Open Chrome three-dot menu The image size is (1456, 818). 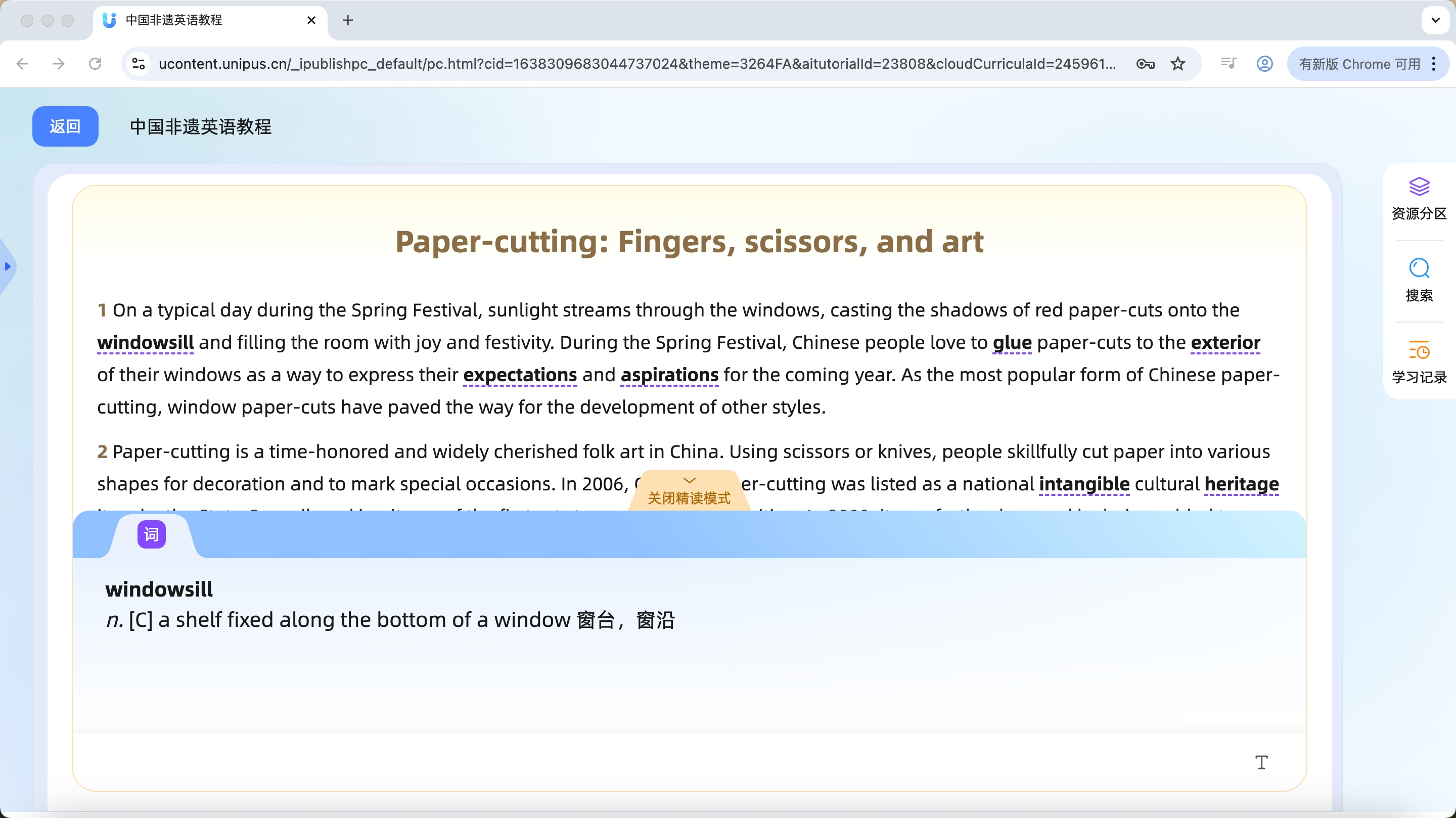point(1434,64)
